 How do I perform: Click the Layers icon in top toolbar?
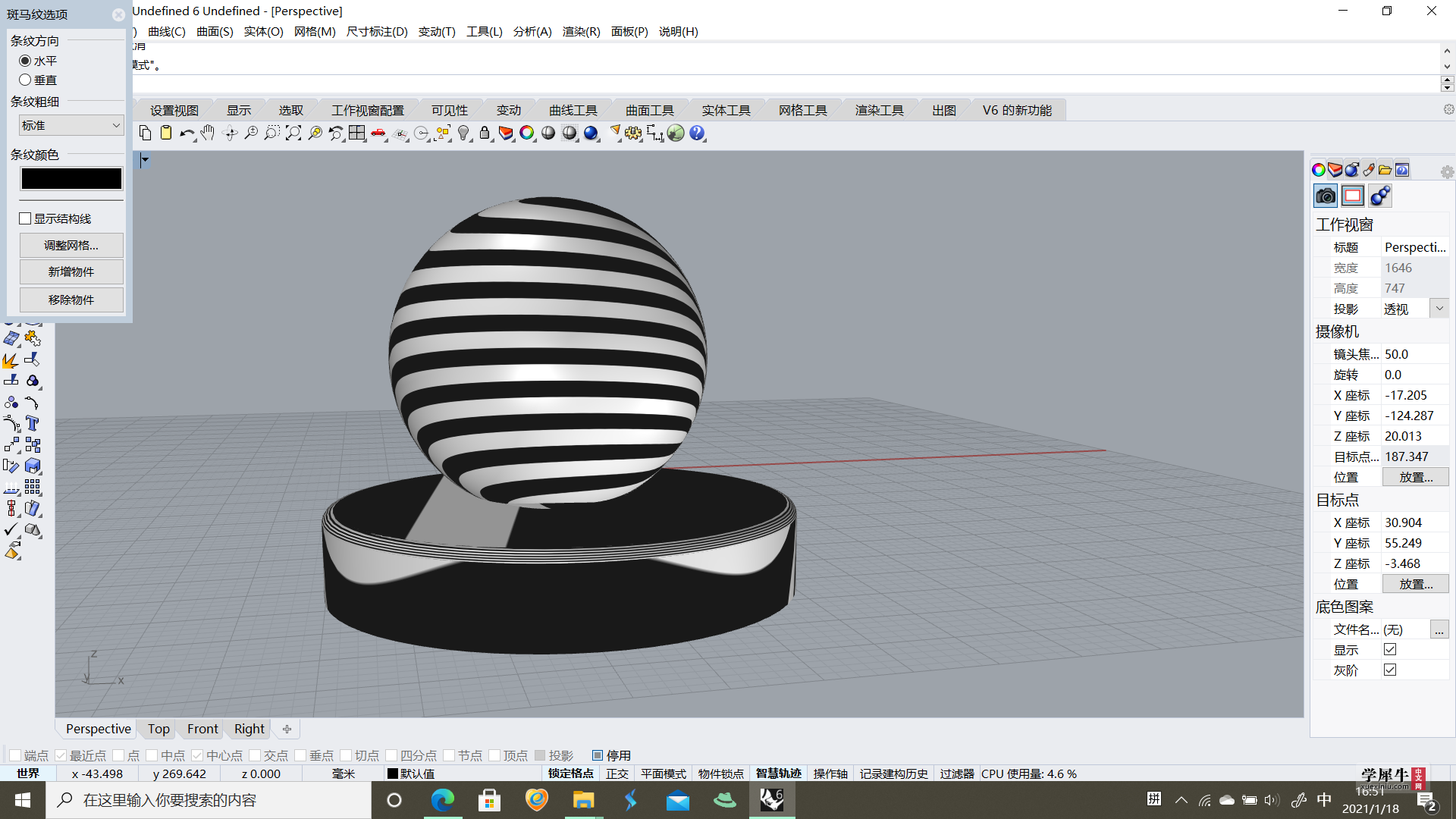pyautogui.click(x=506, y=133)
